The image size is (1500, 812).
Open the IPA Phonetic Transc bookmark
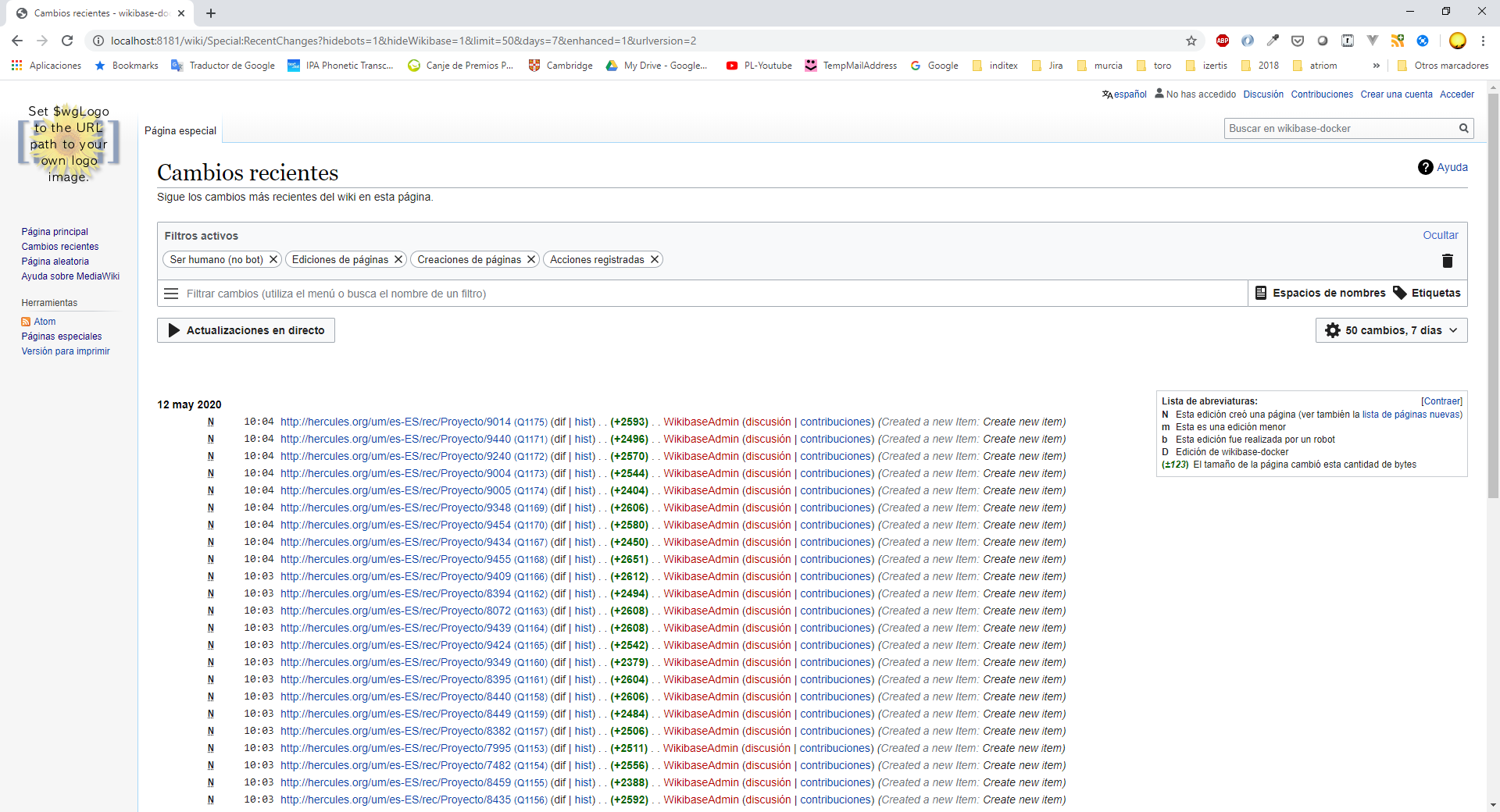(x=341, y=66)
